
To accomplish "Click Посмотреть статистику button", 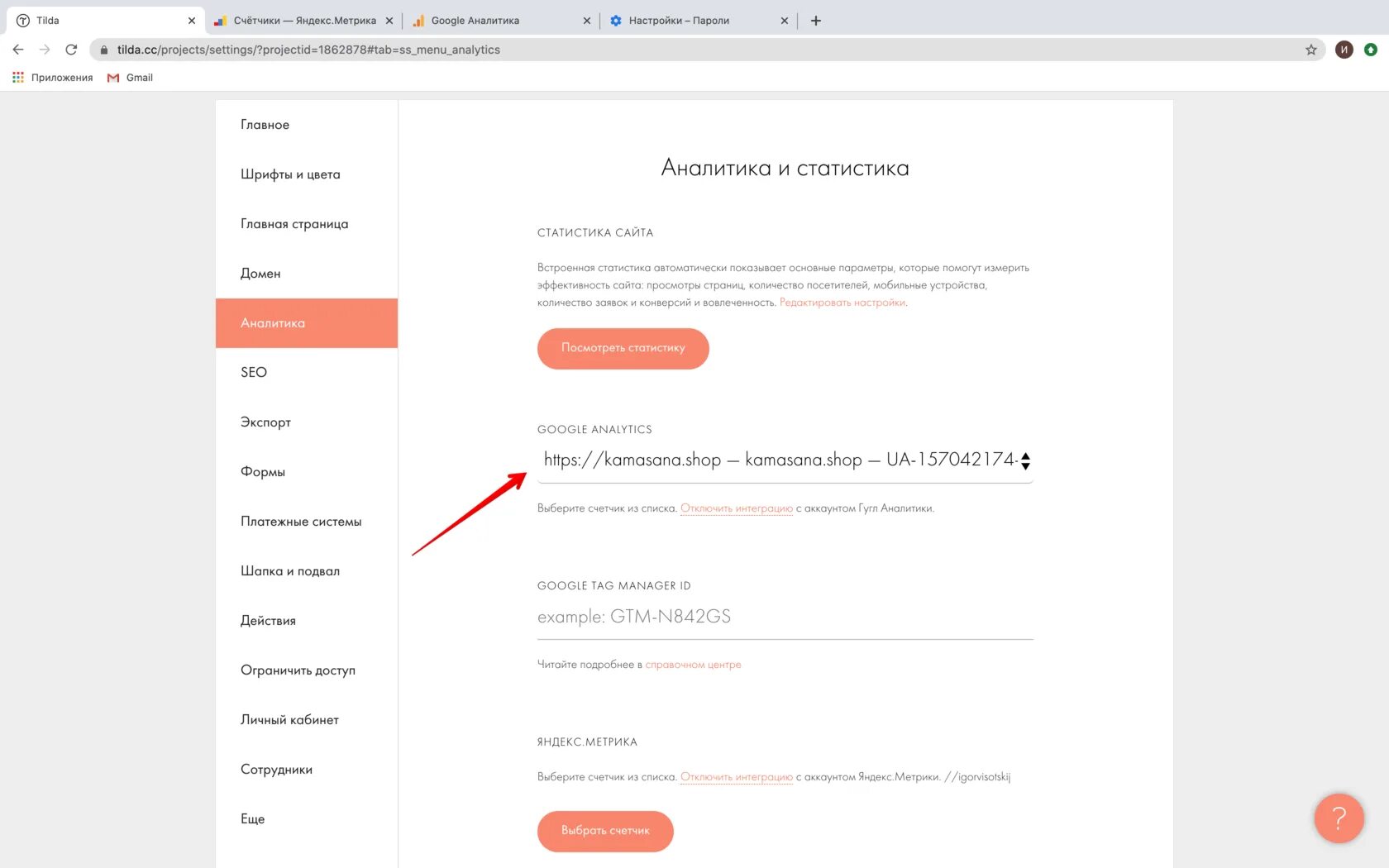I will 623,348.
